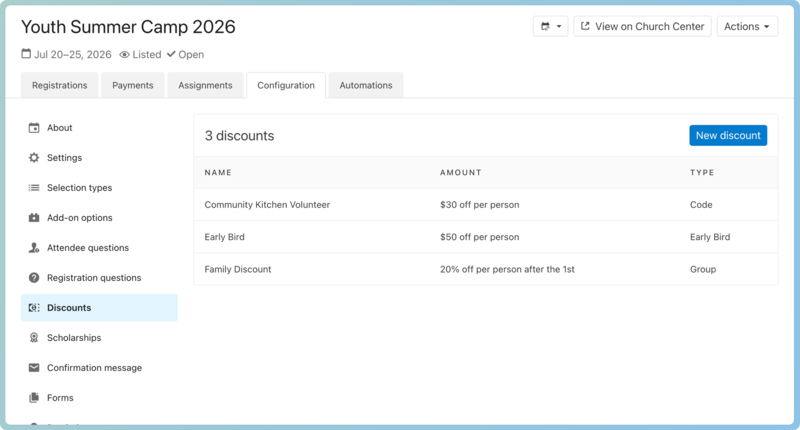800x430 pixels.
Task: Go to the Assignments tab
Action: tap(205, 86)
